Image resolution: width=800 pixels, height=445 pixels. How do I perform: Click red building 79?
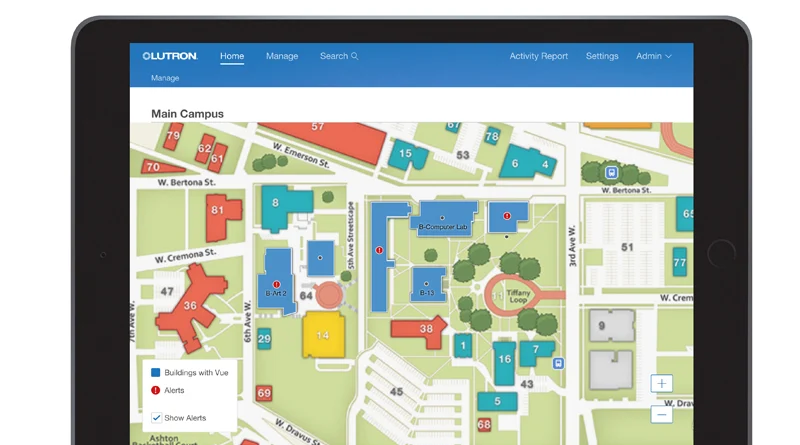click(173, 137)
